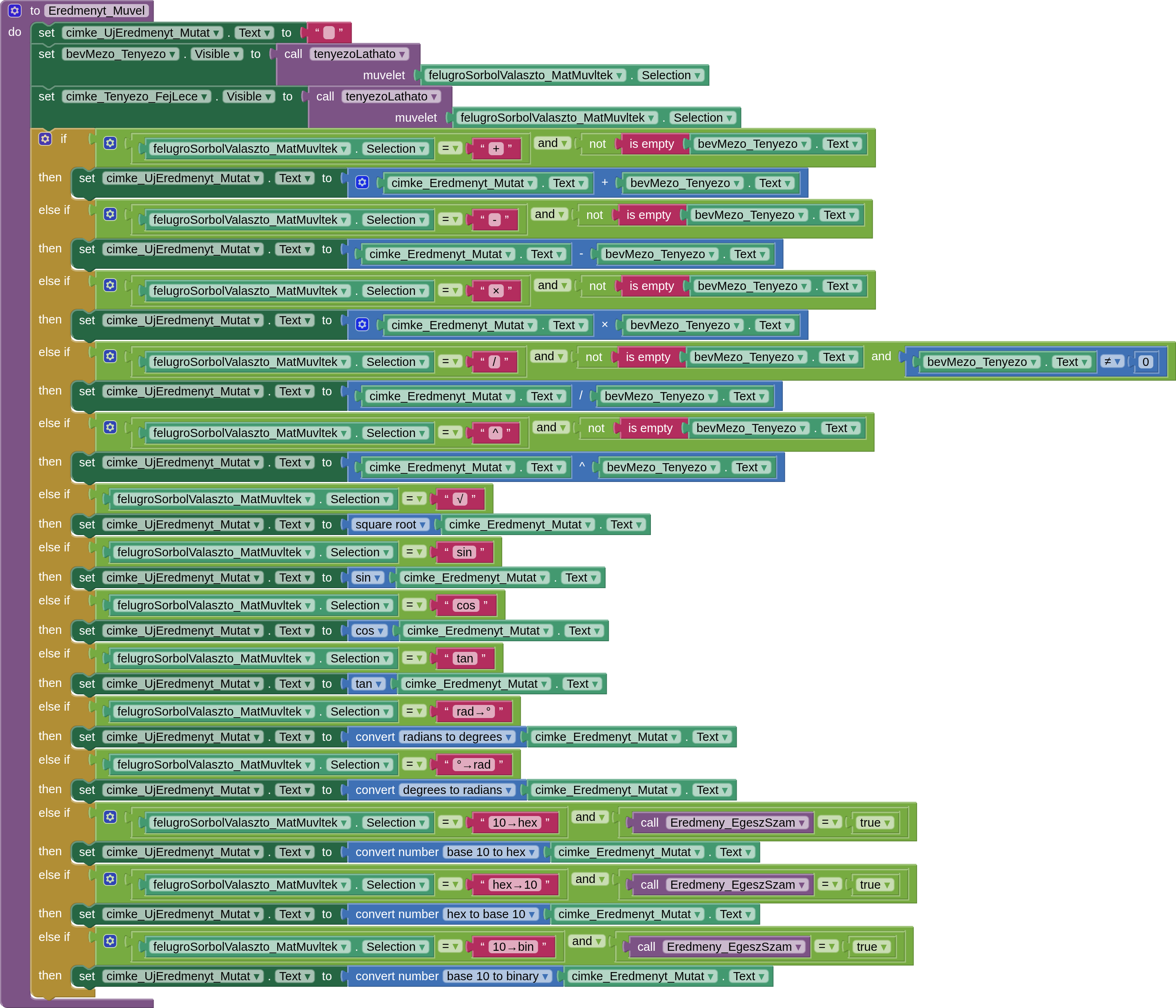The width and height of the screenshot is (1176, 1008).
Task: Click the number 0 input field
Action: (x=1145, y=362)
